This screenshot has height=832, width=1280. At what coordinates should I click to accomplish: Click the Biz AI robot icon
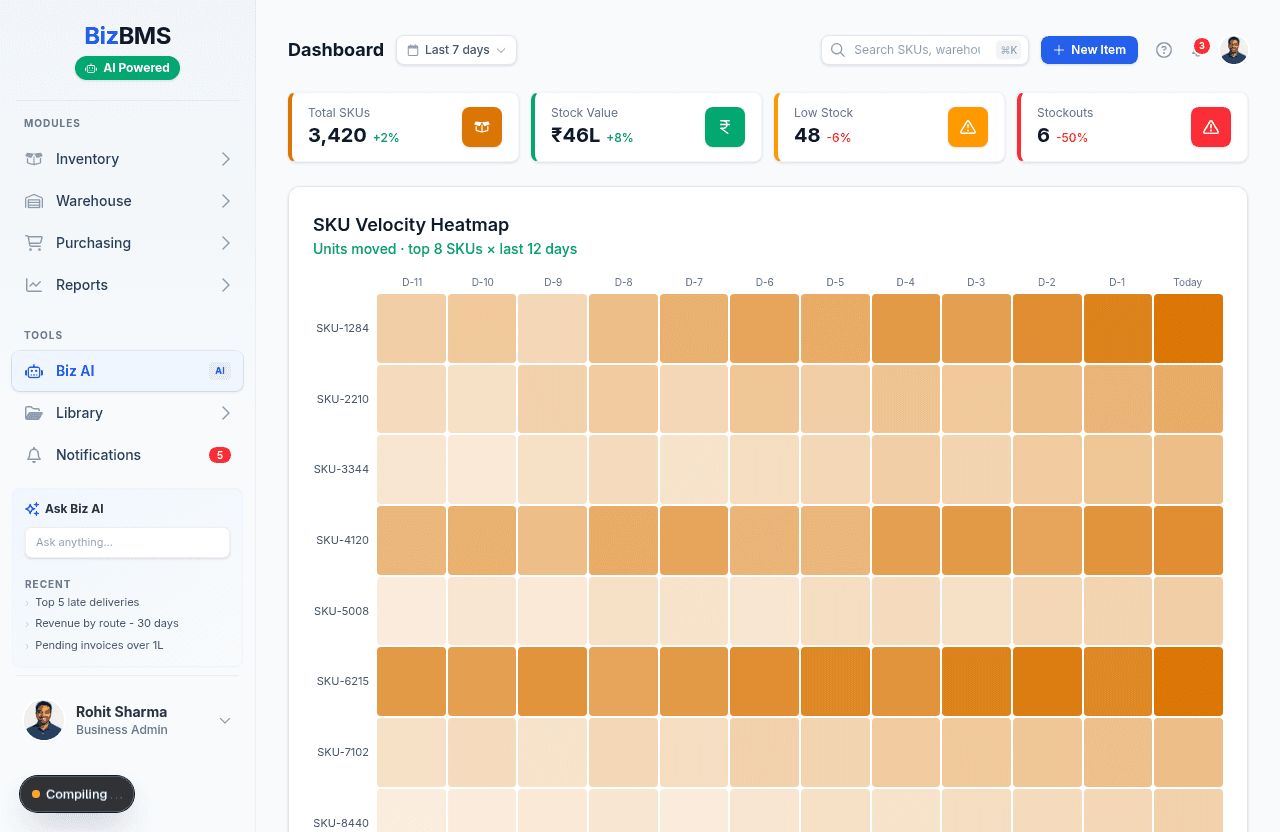[x=34, y=371]
